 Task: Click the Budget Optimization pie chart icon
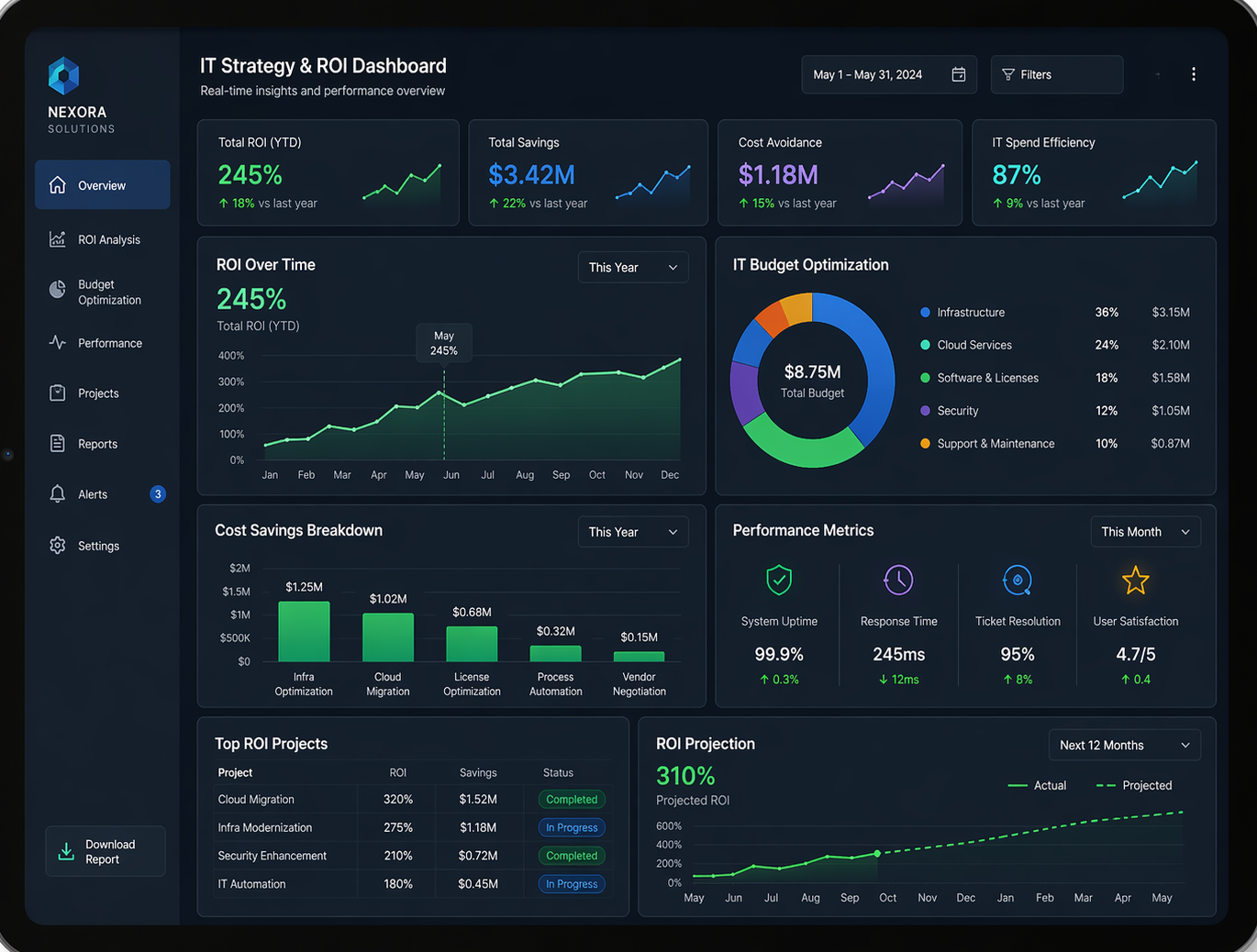coord(58,291)
